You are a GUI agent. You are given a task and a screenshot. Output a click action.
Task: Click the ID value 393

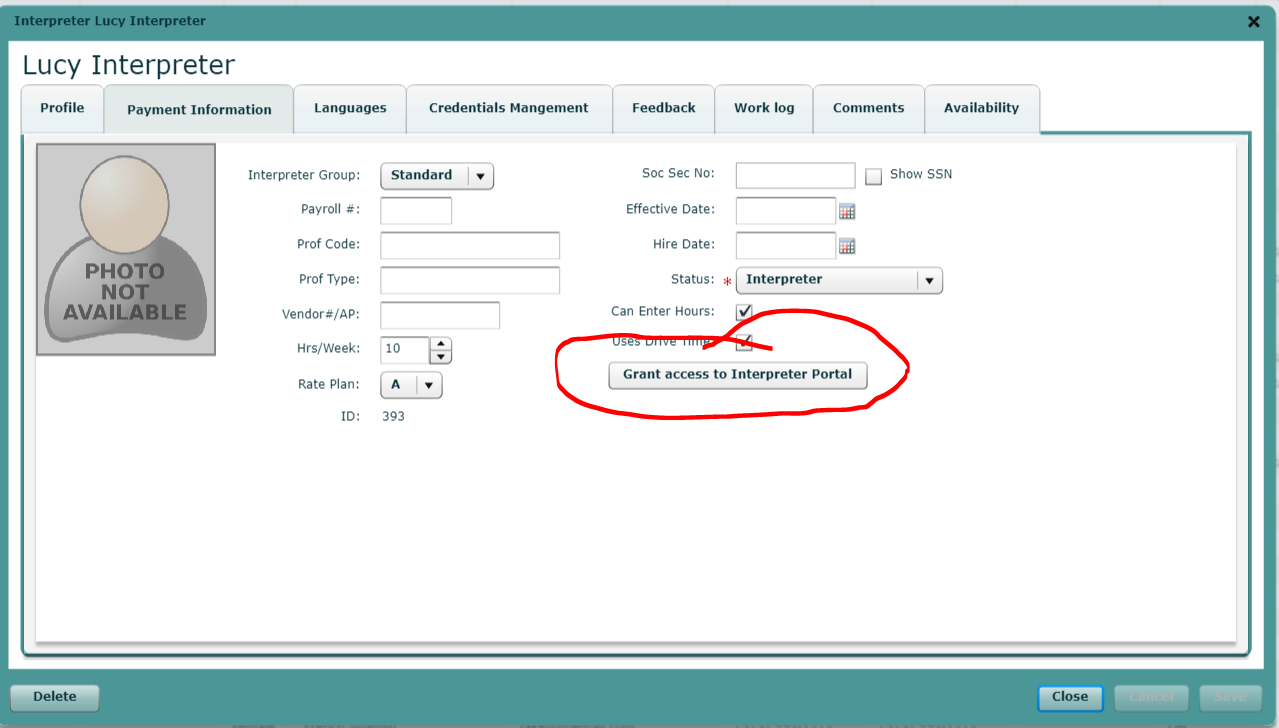(x=393, y=417)
